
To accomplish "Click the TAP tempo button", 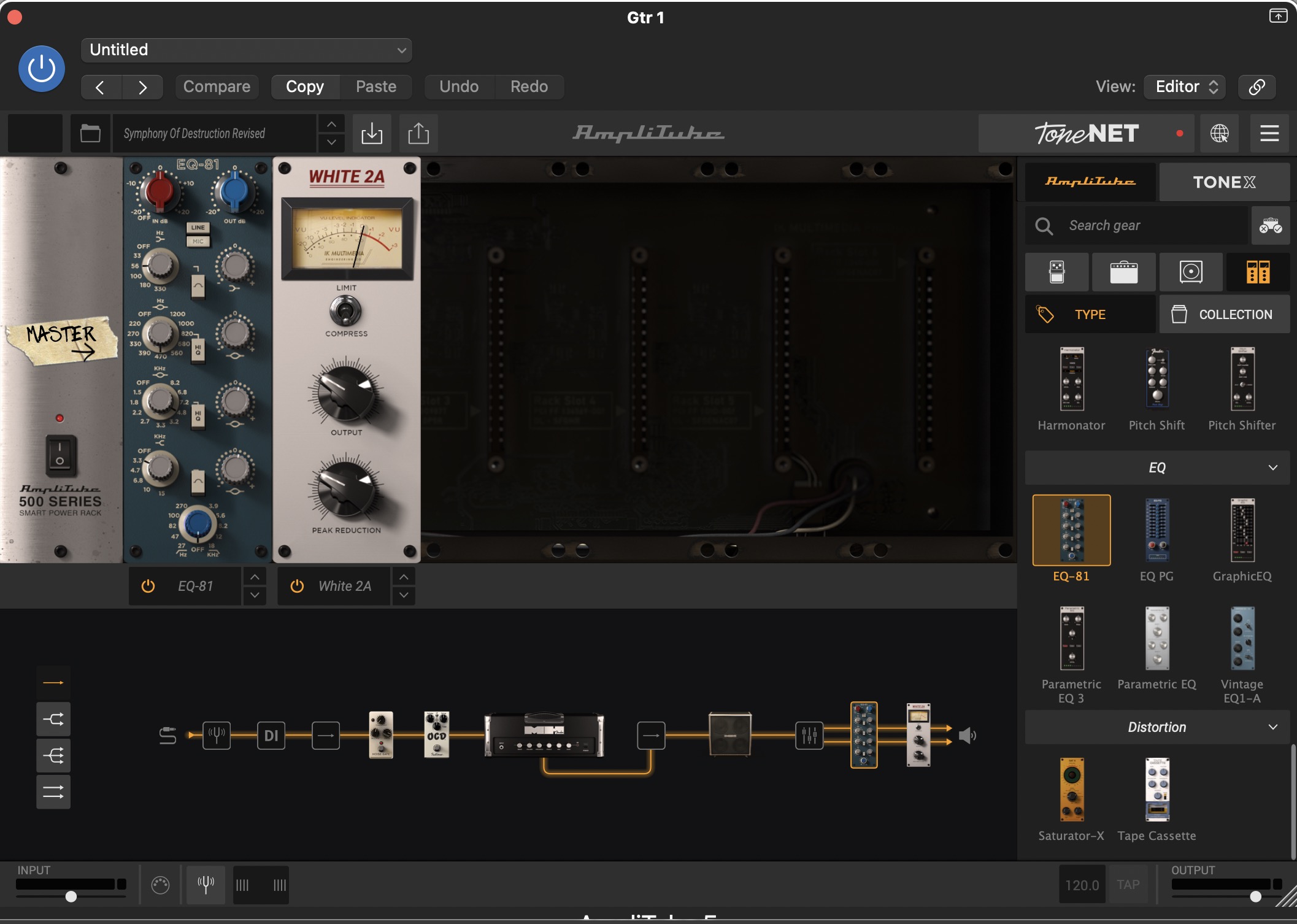I will click(x=1128, y=884).
